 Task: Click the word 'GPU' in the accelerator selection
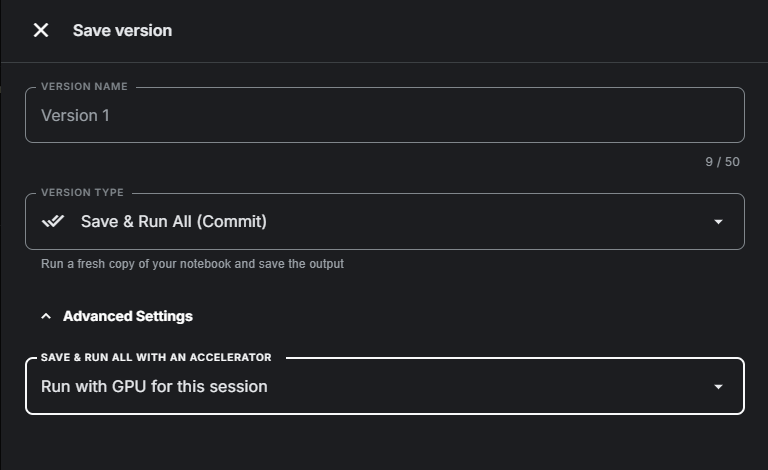coord(129,386)
